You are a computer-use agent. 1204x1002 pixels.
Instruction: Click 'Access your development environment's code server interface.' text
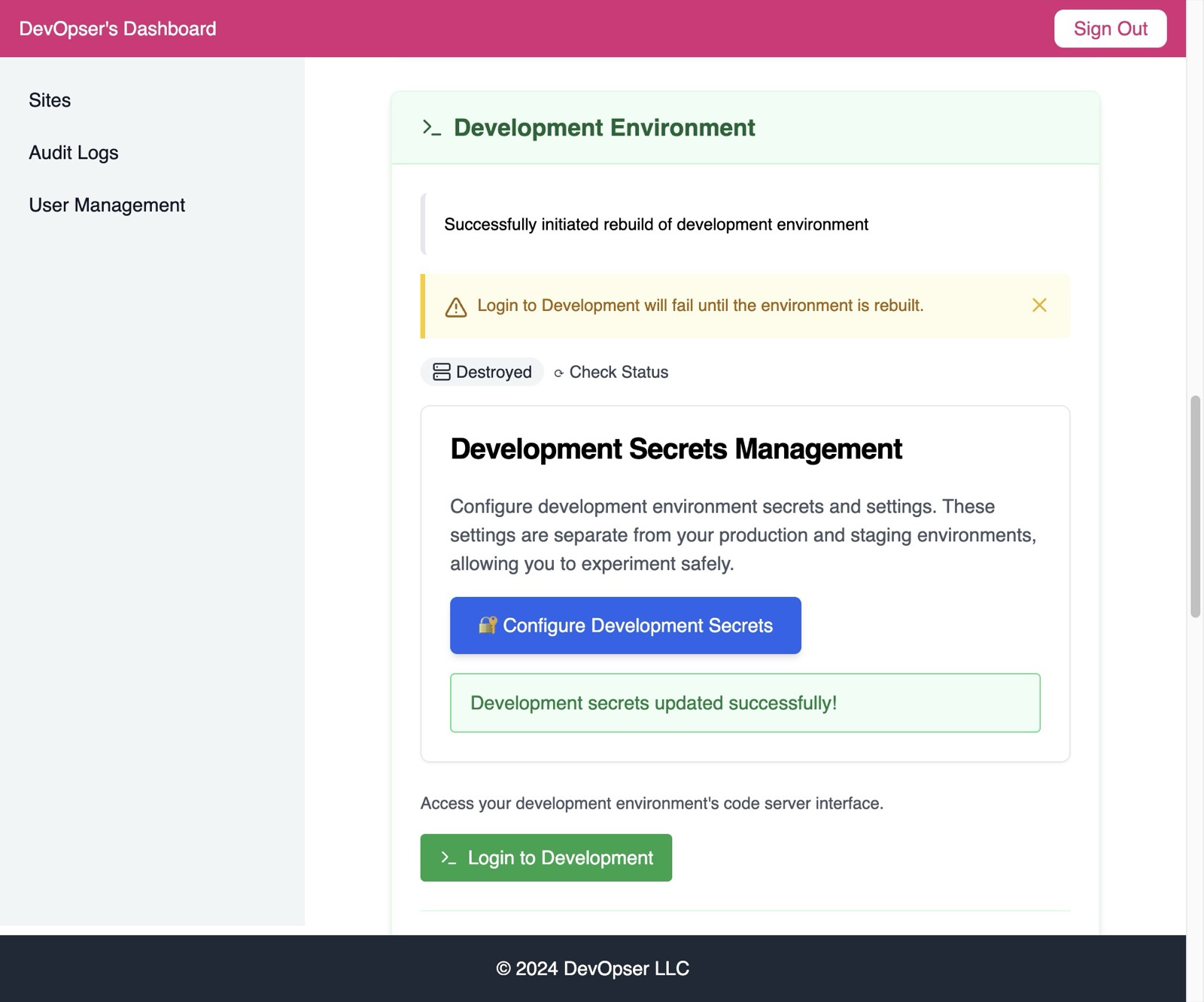[x=652, y=803]
